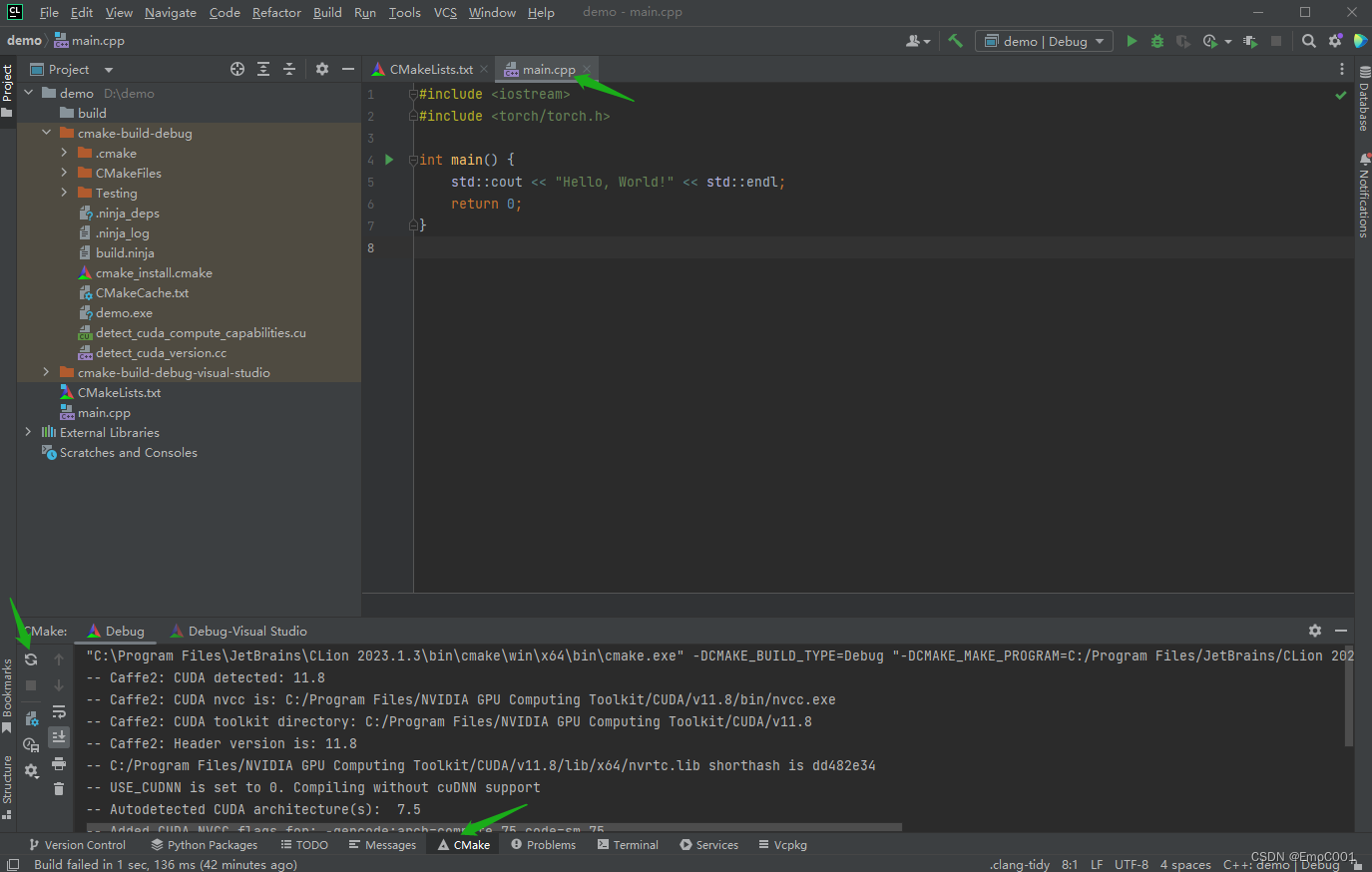1372x872 pixels.
Task: Hide the Project panel
Action: [x=348, y=69]
